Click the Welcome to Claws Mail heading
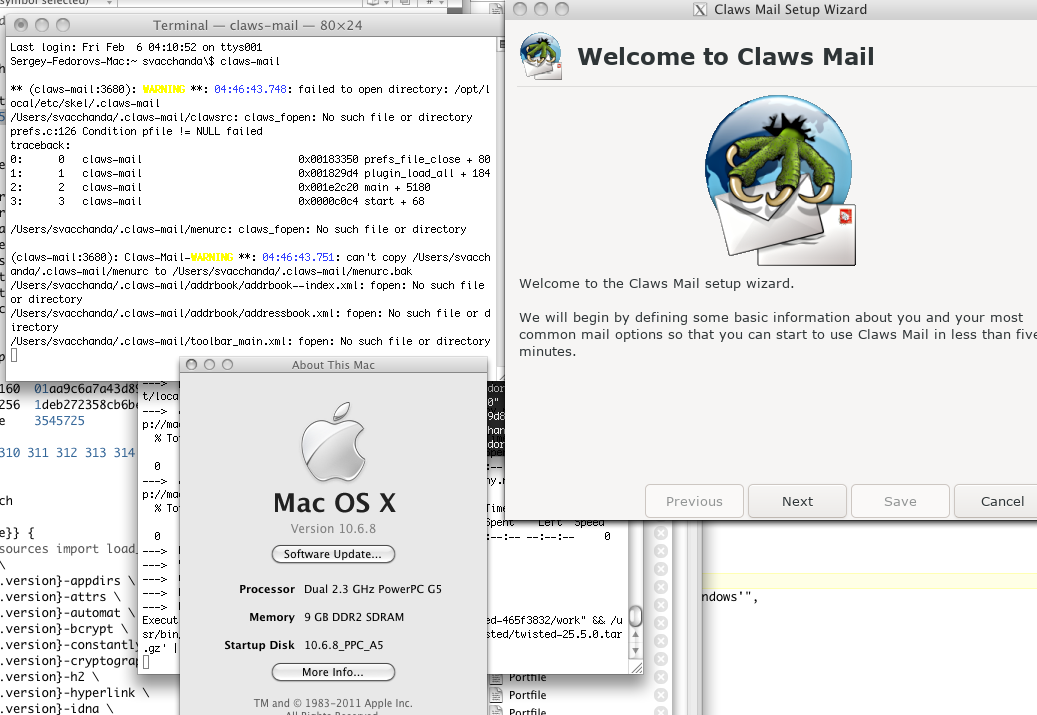Screen dimensions: 1037x715 click(726, 56)
